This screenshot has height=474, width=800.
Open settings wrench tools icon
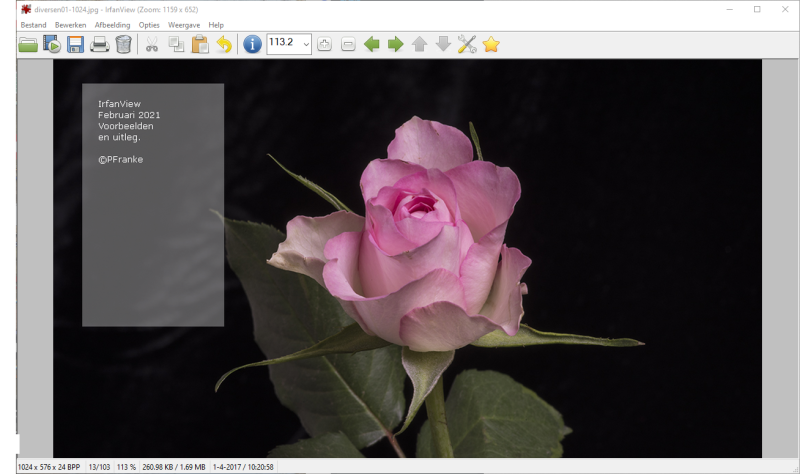(x=467, y=44)
